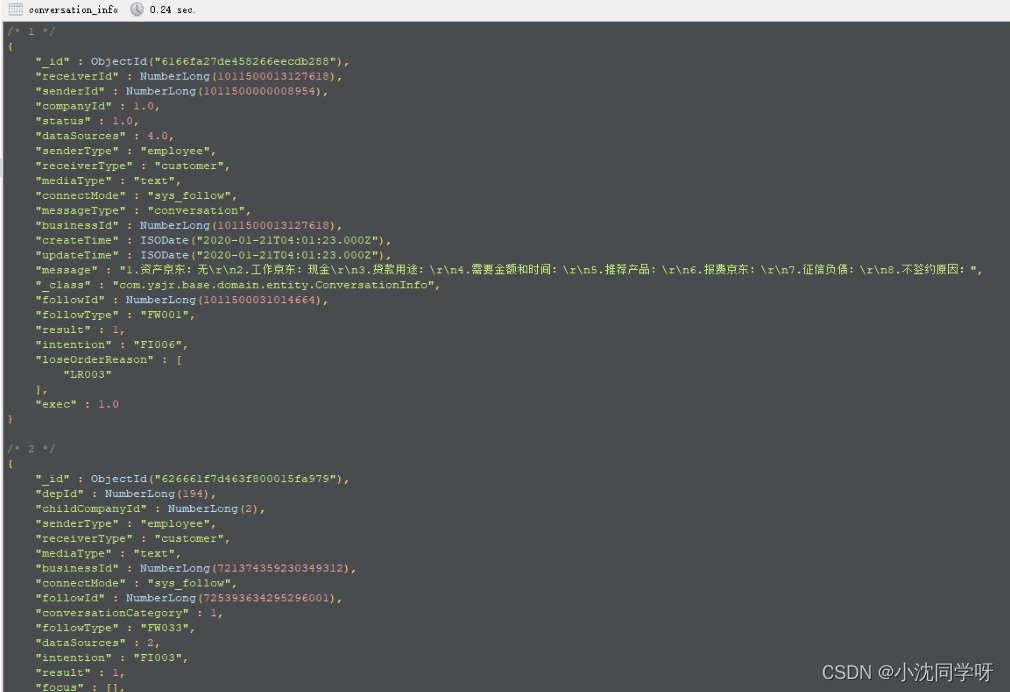Click the updateTime ISODate line

214,255
